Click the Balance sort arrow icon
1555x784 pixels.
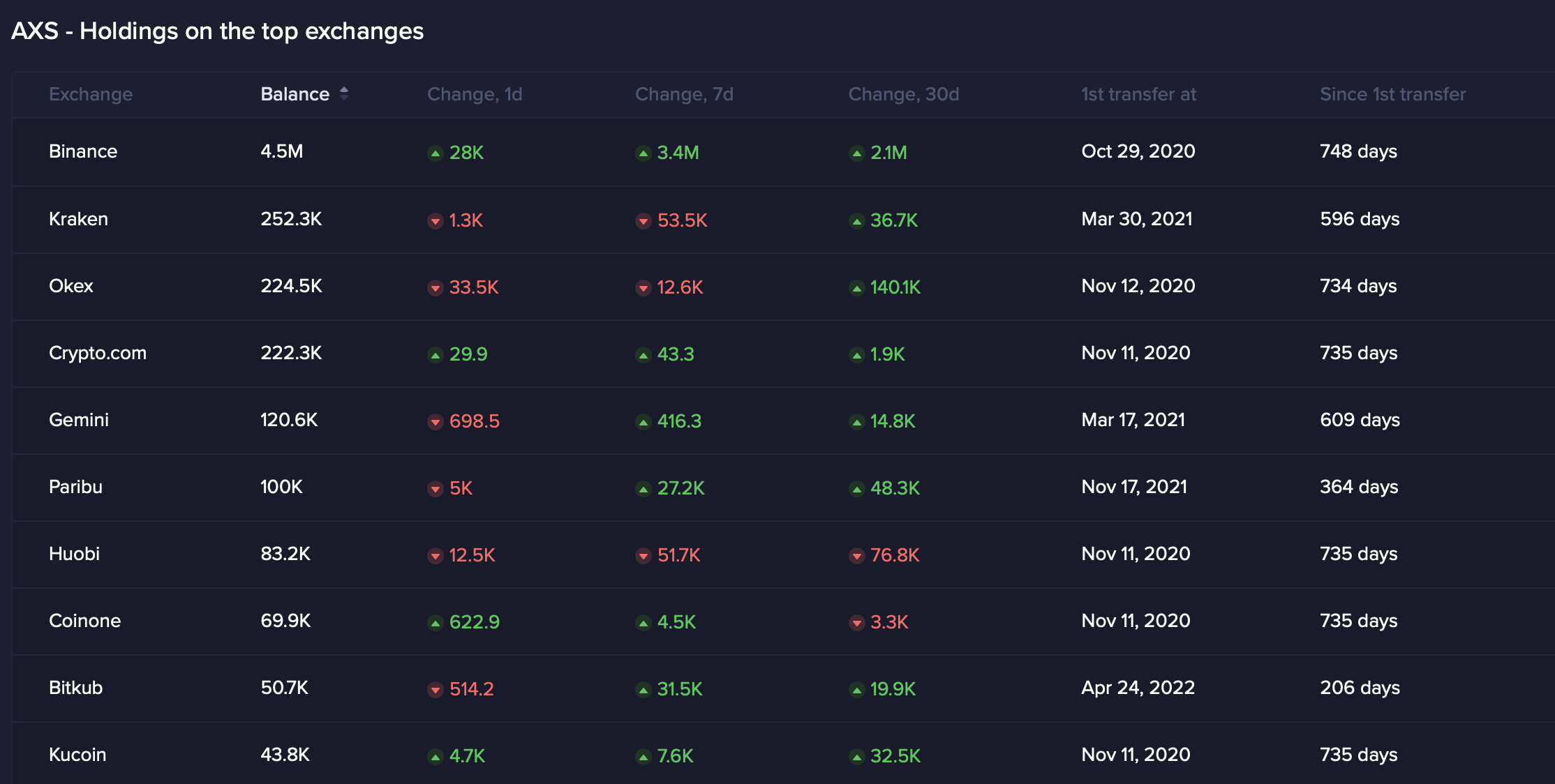click(344, 93)
